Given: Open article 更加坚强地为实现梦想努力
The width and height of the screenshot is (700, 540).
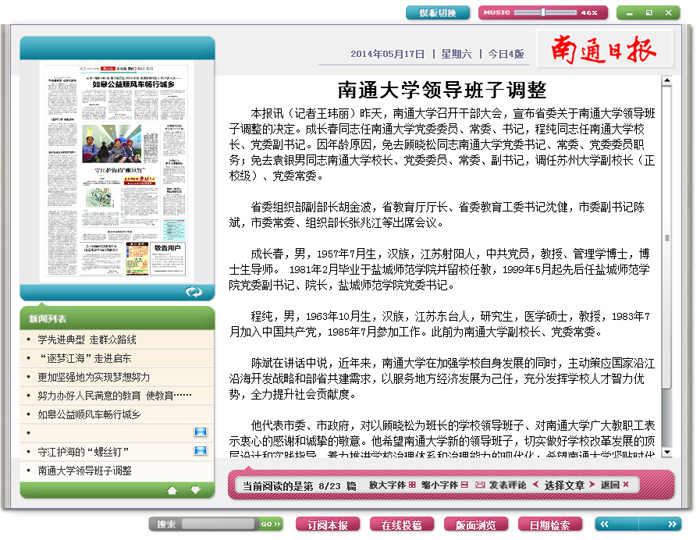Looking at the screenshot, I should click(94, 378).
